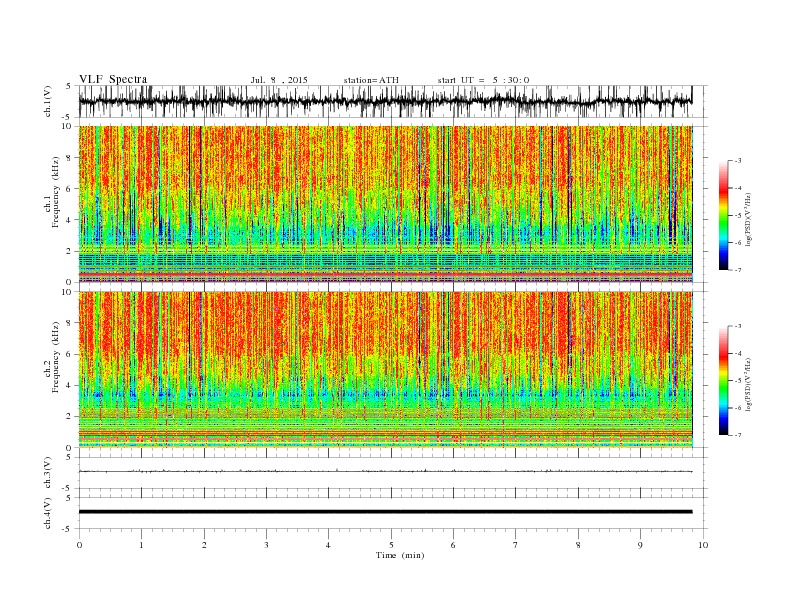Click the "start UT = 5 :30: 0" text
The width and height of the screenshot is (792, 612).
483,80
